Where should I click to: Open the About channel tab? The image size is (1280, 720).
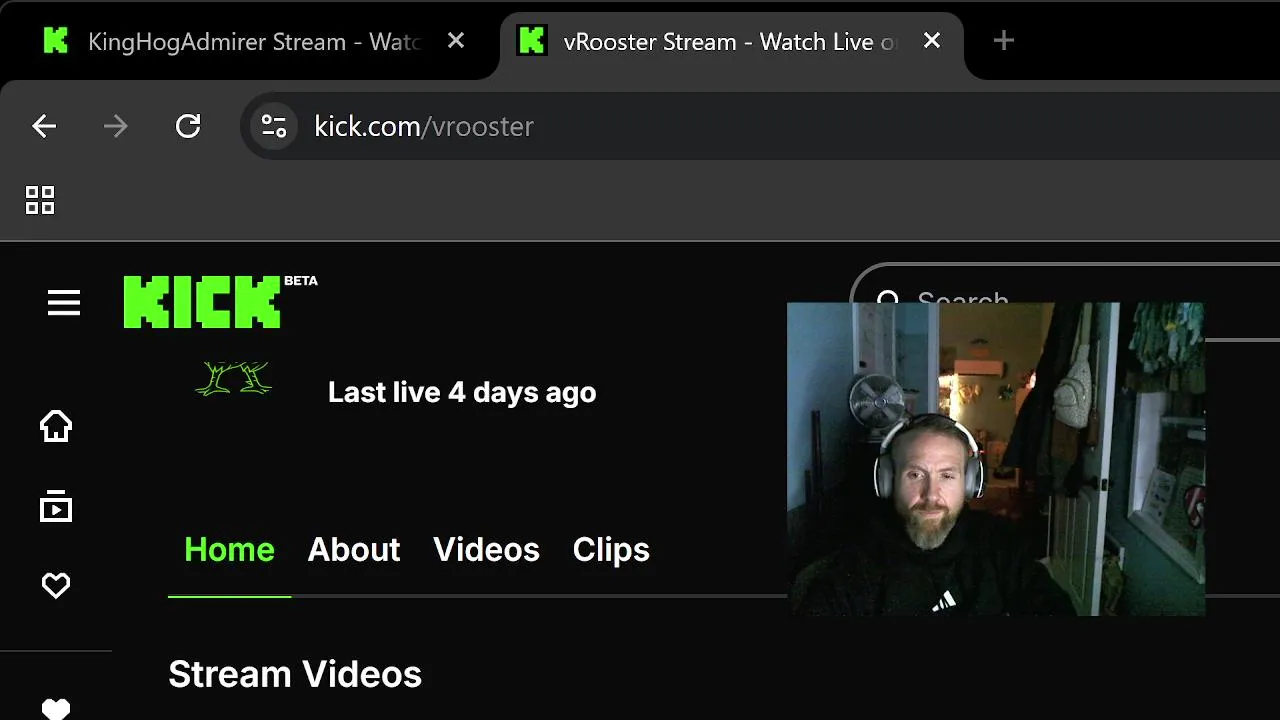[354, 549]
